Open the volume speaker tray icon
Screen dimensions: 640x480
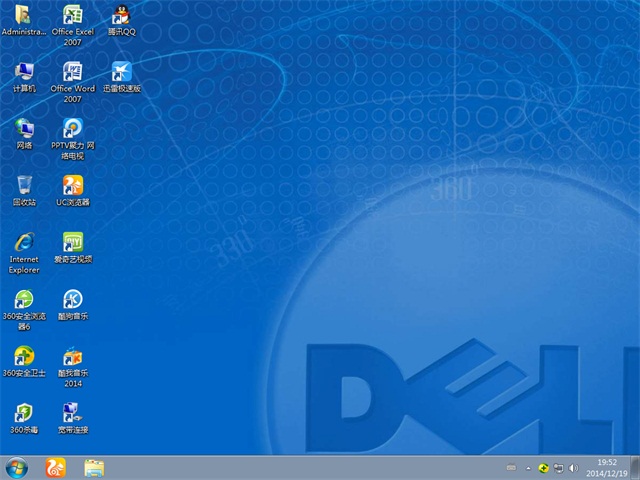click(x=573, y=467)
